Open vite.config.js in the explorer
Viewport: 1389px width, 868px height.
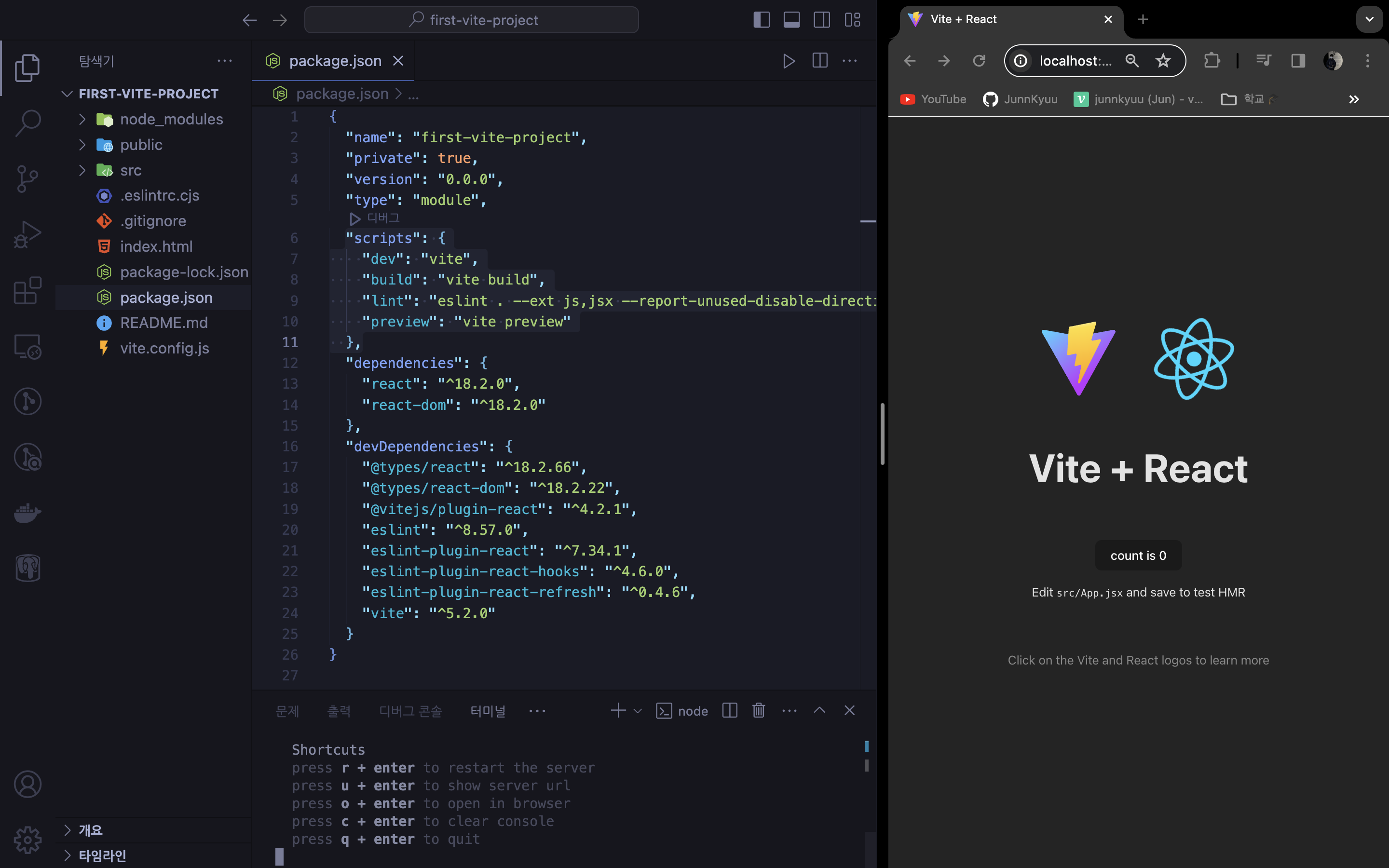tap(164, 349)
